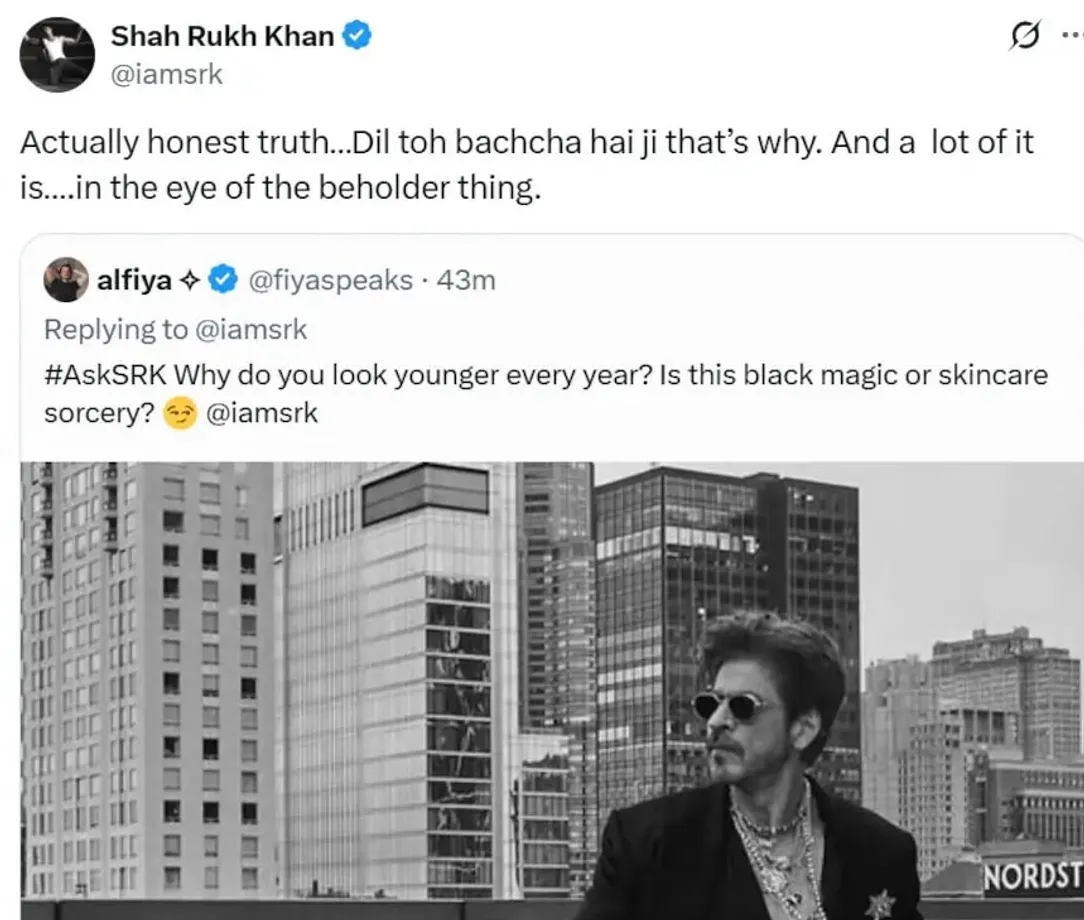Click alfiya's blue verified checkmark
This screenshot has width=1084, height=920.
221,281
